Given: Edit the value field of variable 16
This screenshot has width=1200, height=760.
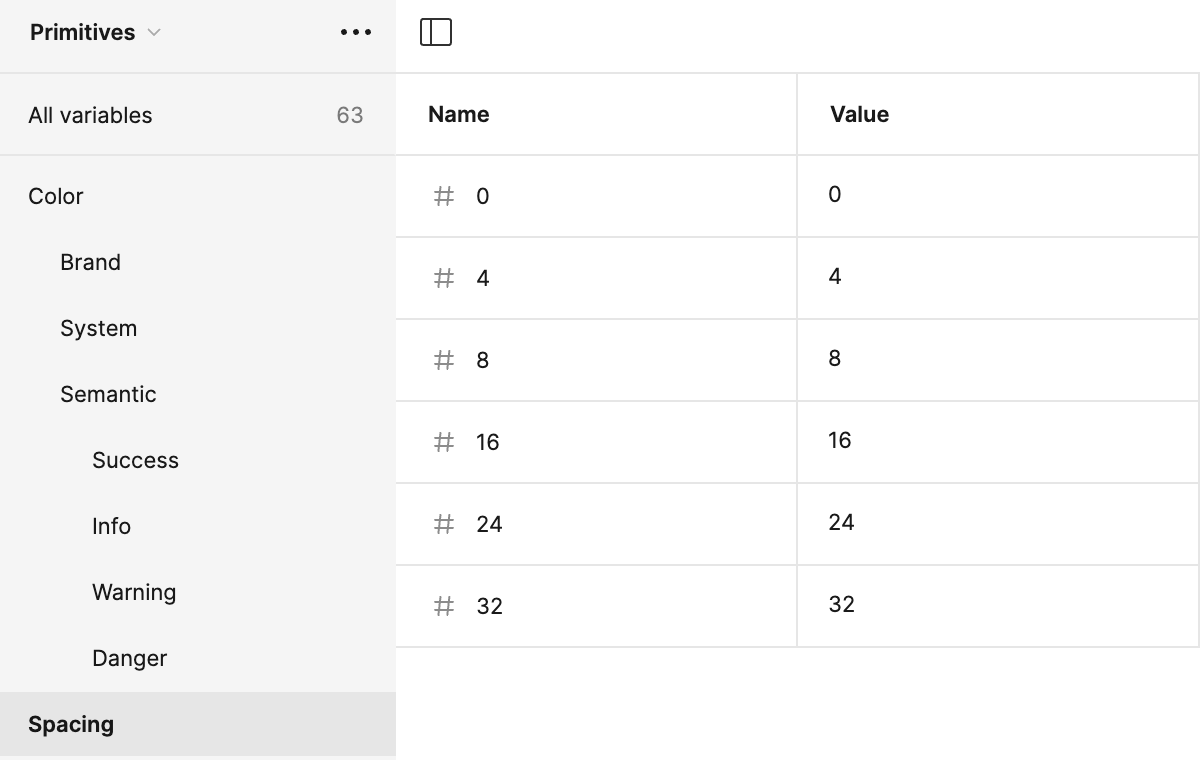Looking at the screenshot, I should coord(996,441).
